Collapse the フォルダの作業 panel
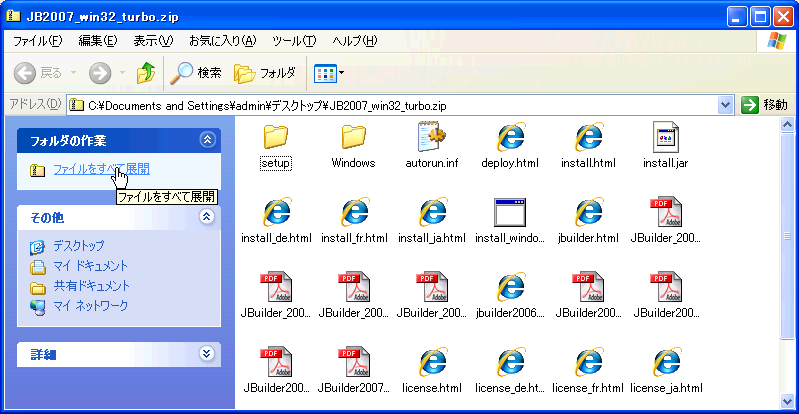The width and height of the screenshot is (799, 414). (x=207, y=141)
